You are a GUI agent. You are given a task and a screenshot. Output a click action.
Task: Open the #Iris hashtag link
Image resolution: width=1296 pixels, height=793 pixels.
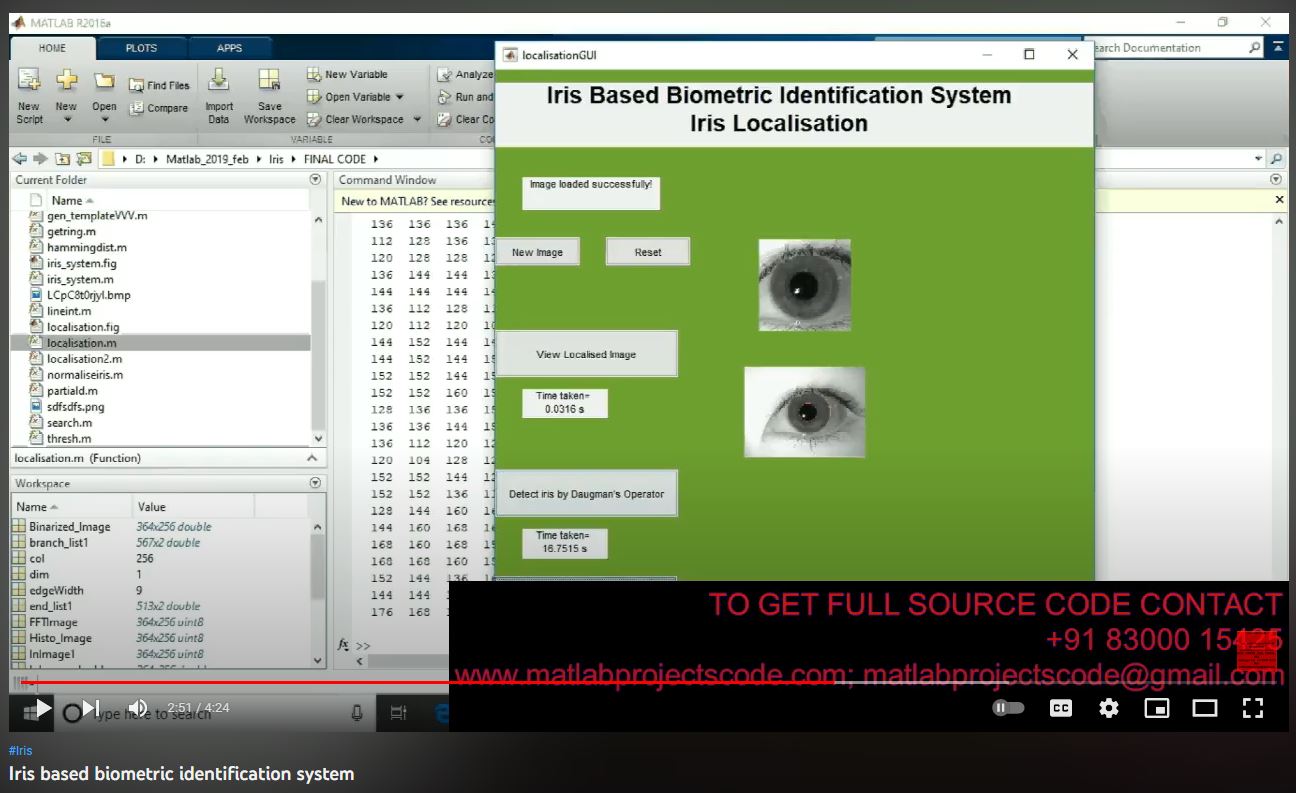(x=21, y=751)
